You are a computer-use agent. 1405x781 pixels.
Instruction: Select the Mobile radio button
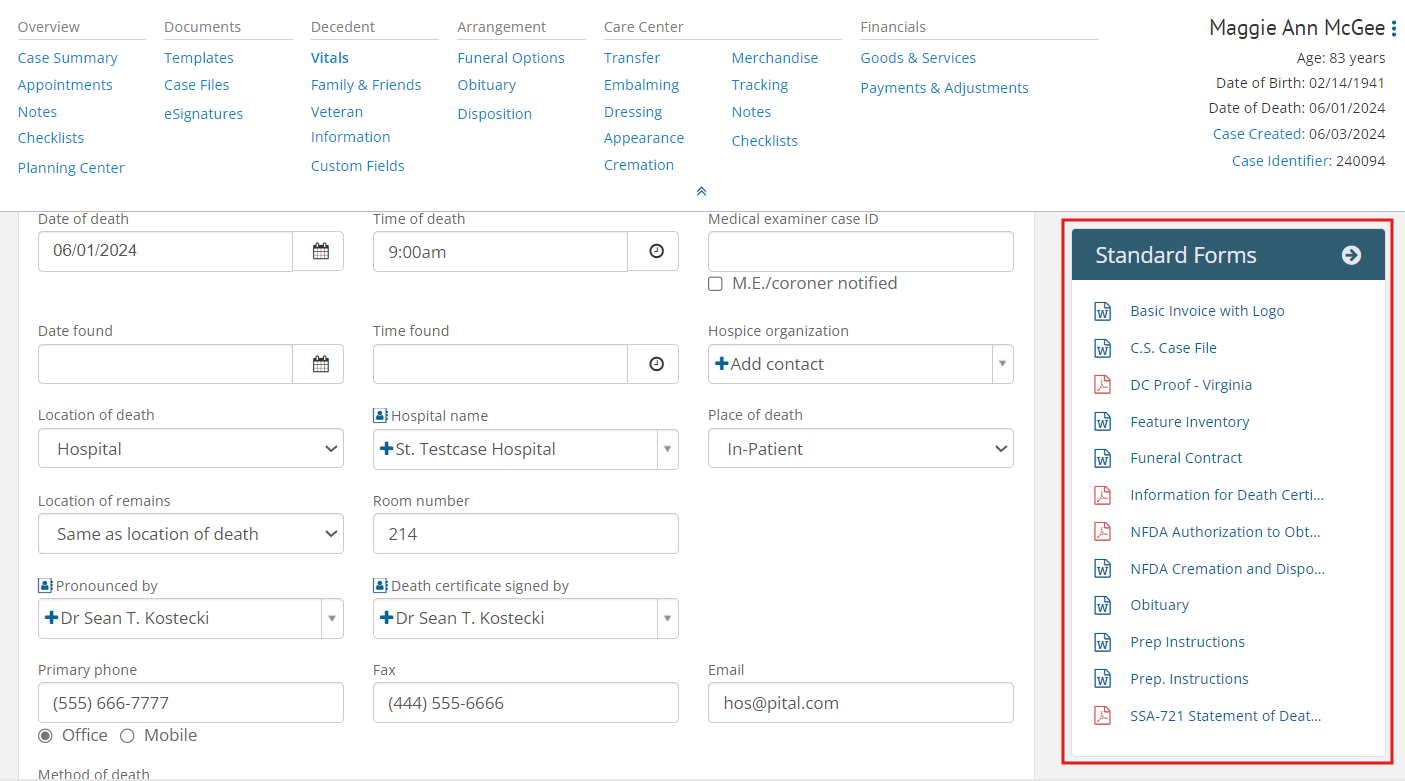[127, 735]
